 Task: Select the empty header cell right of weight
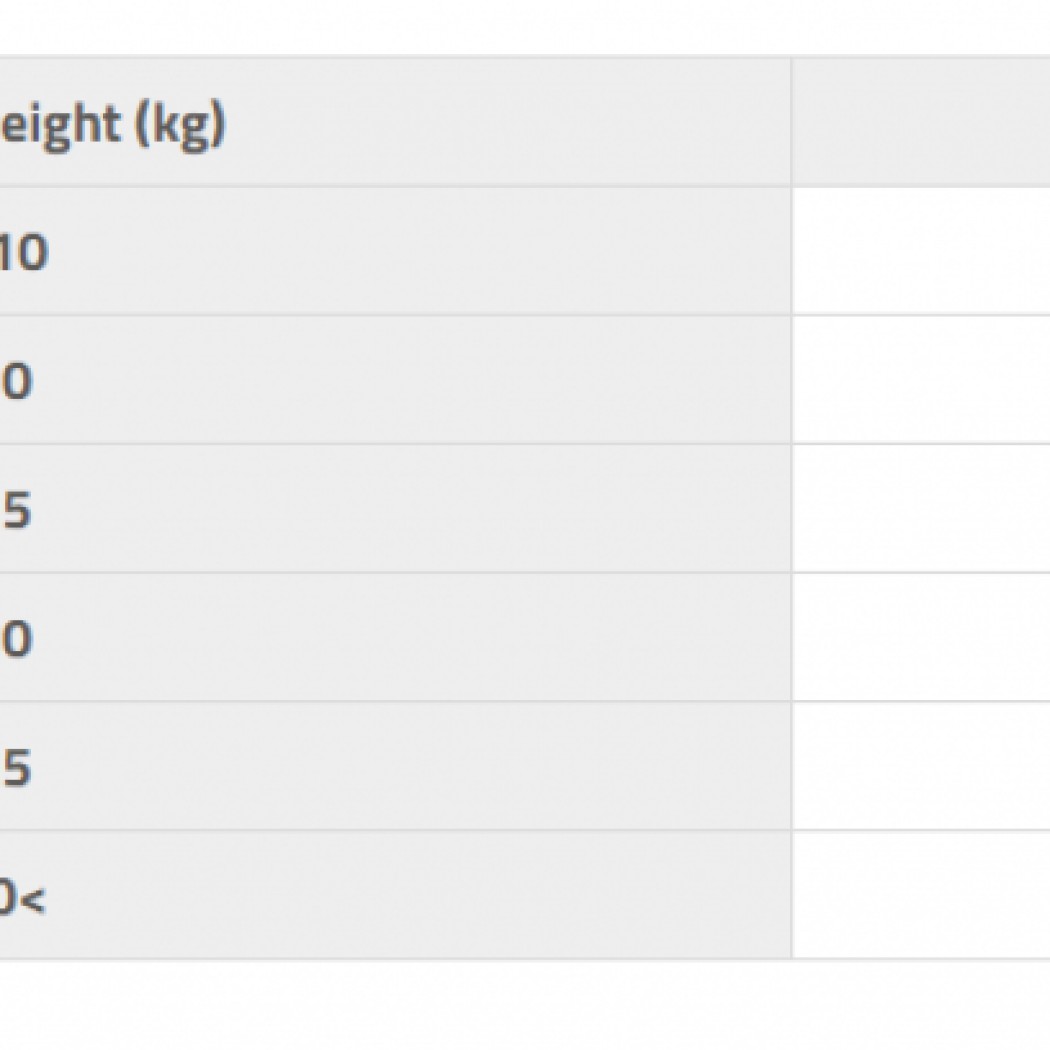(x=920, y=122)
